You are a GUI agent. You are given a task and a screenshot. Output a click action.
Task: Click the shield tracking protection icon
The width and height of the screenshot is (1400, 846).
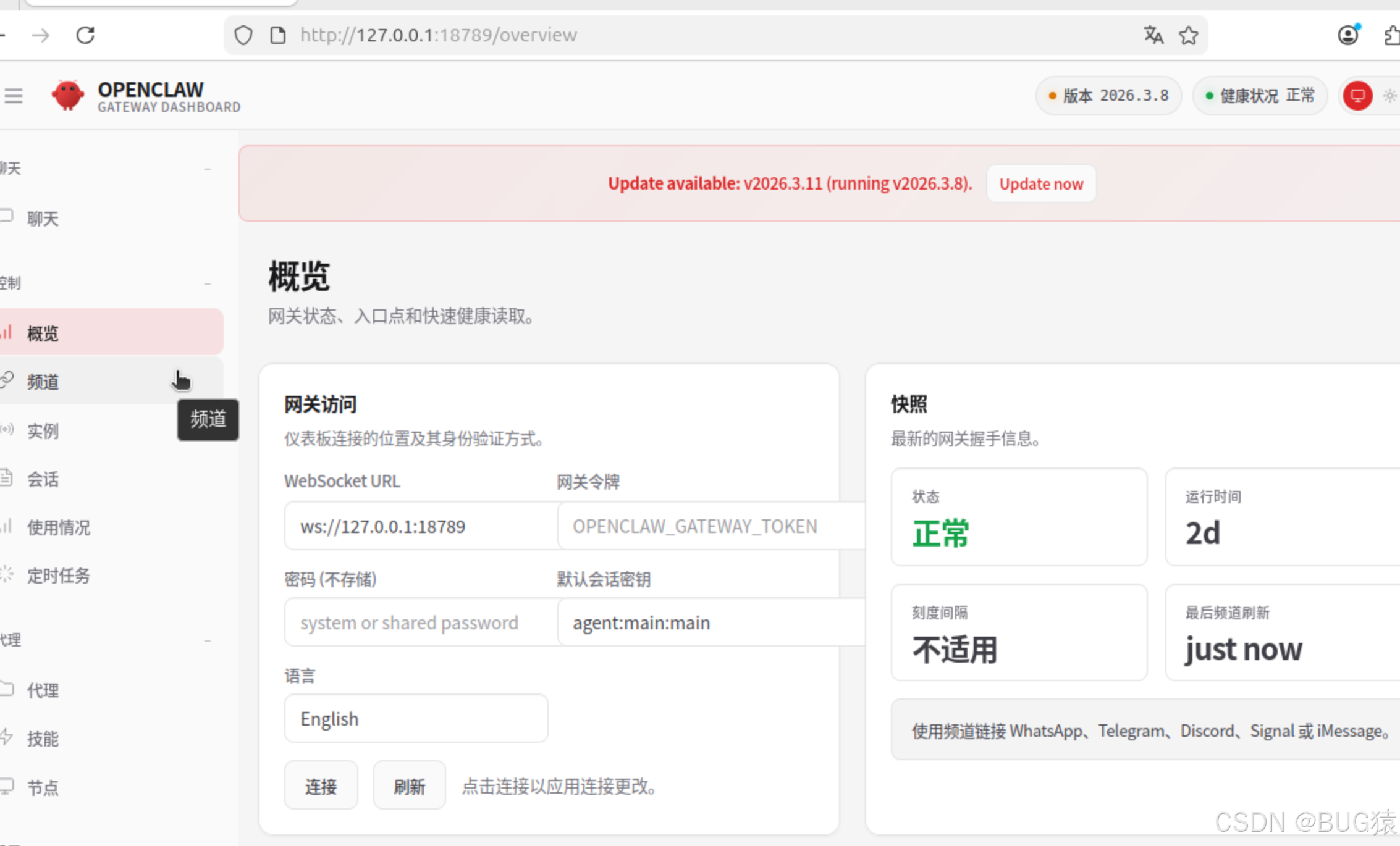click(x=243, y=35)
